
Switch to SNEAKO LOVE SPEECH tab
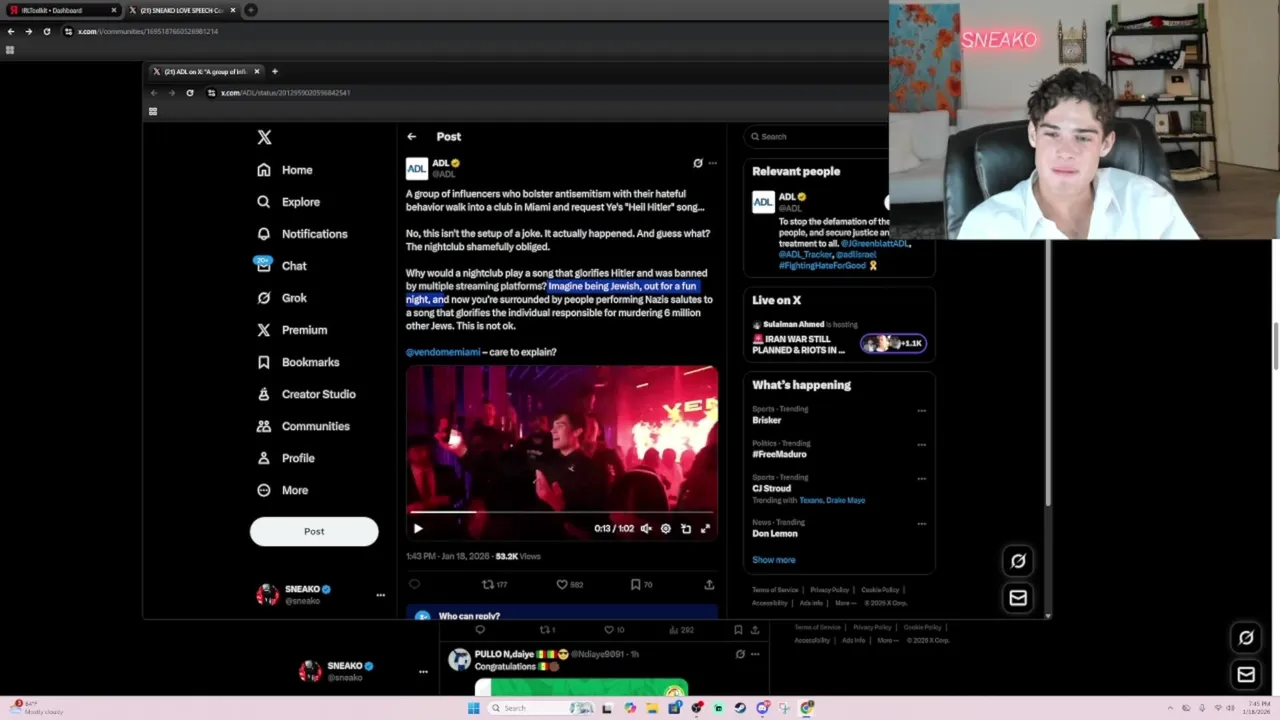click(x=181, y=10)
